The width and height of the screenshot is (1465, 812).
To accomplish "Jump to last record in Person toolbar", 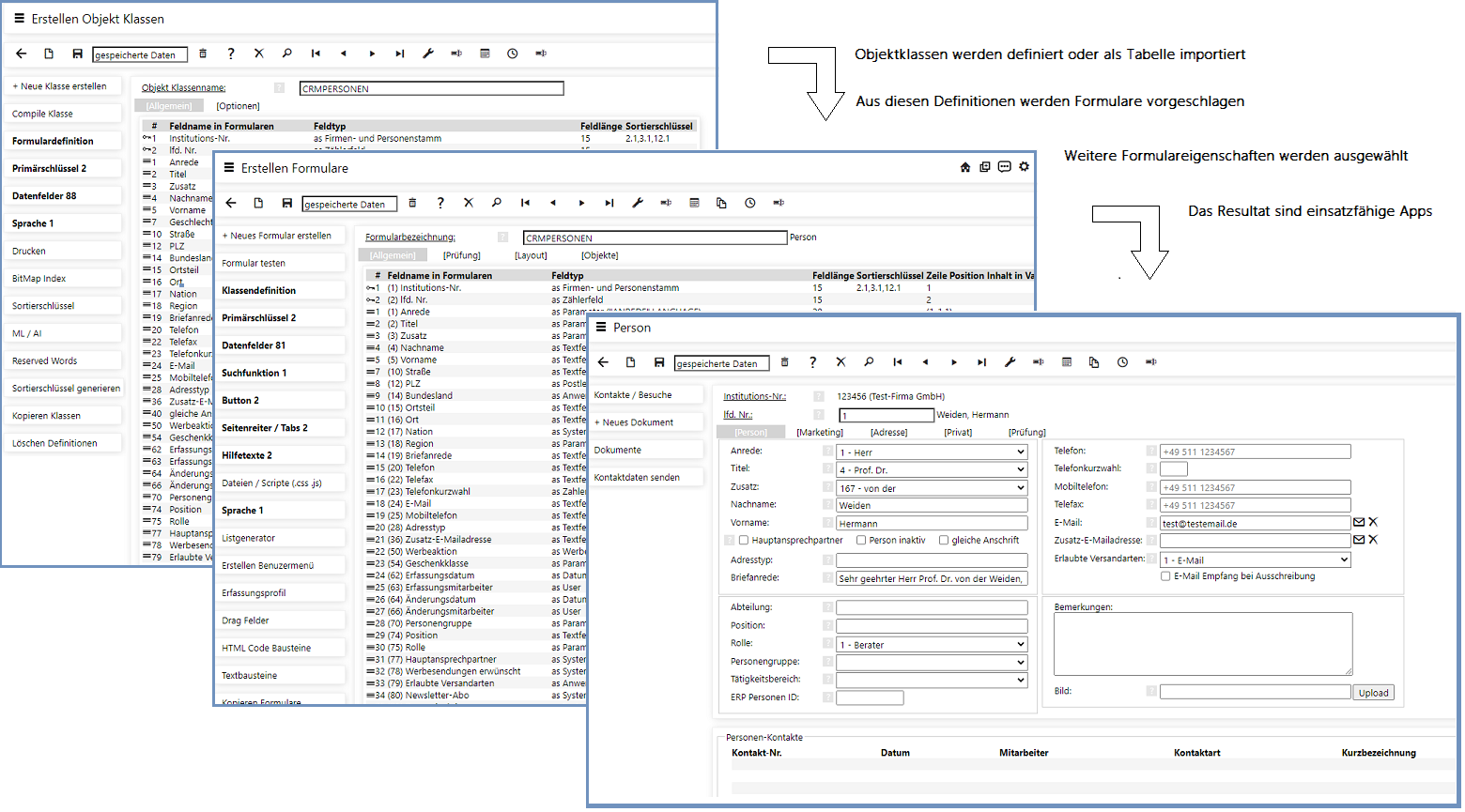I will pos(982,362).
